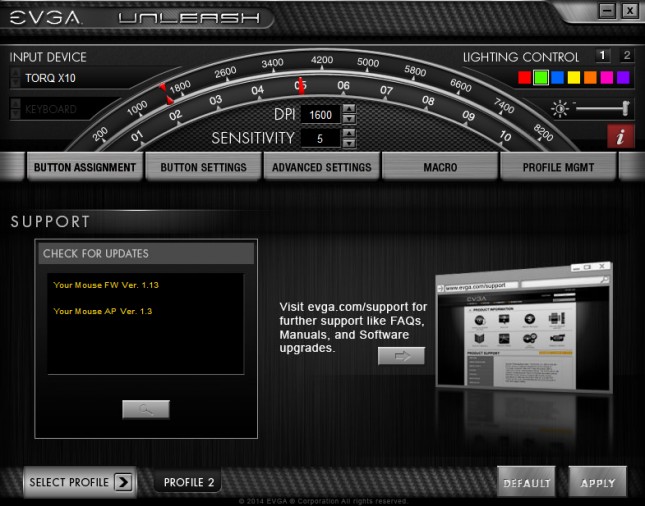645x506 pixels.
Task: Click the keyboard device down arrow
Action: pyautogui.click(x=15, y=114)
